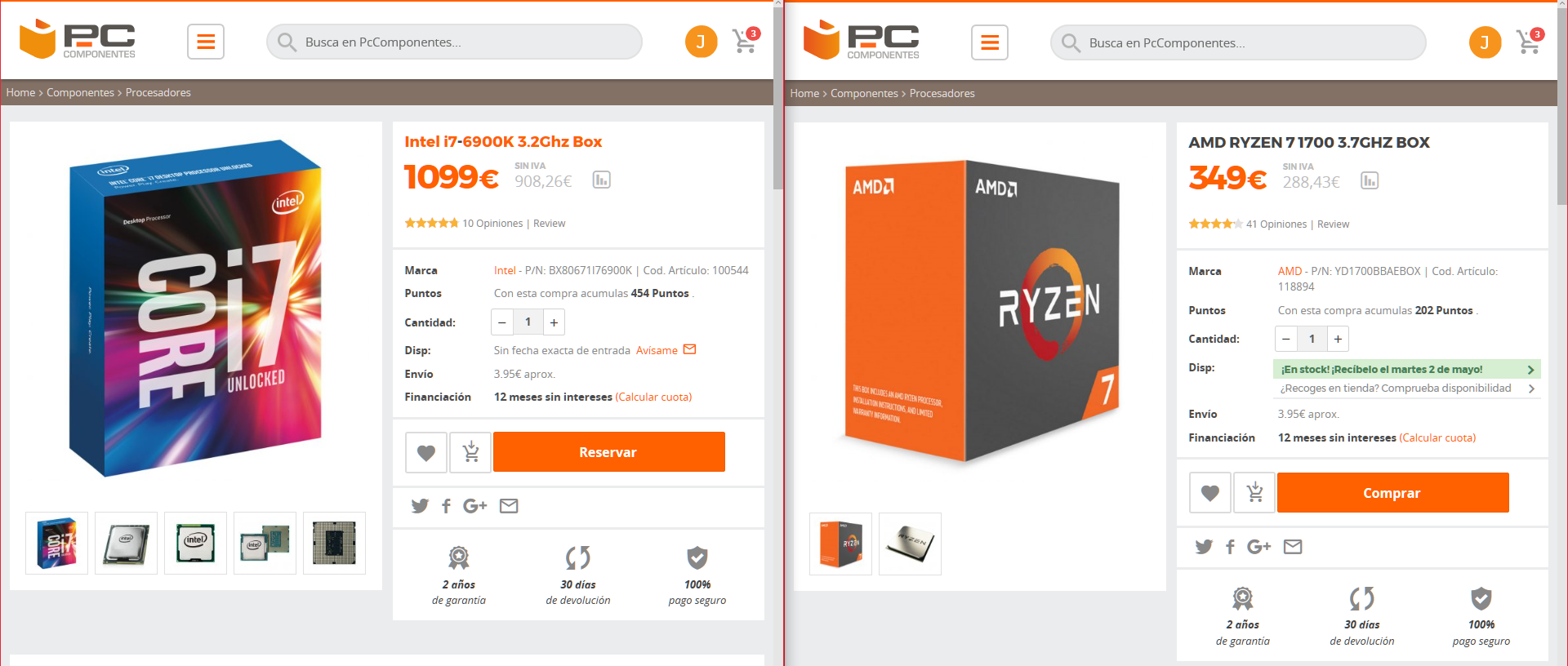Open the hamburger menu in left page

(206, 42)
